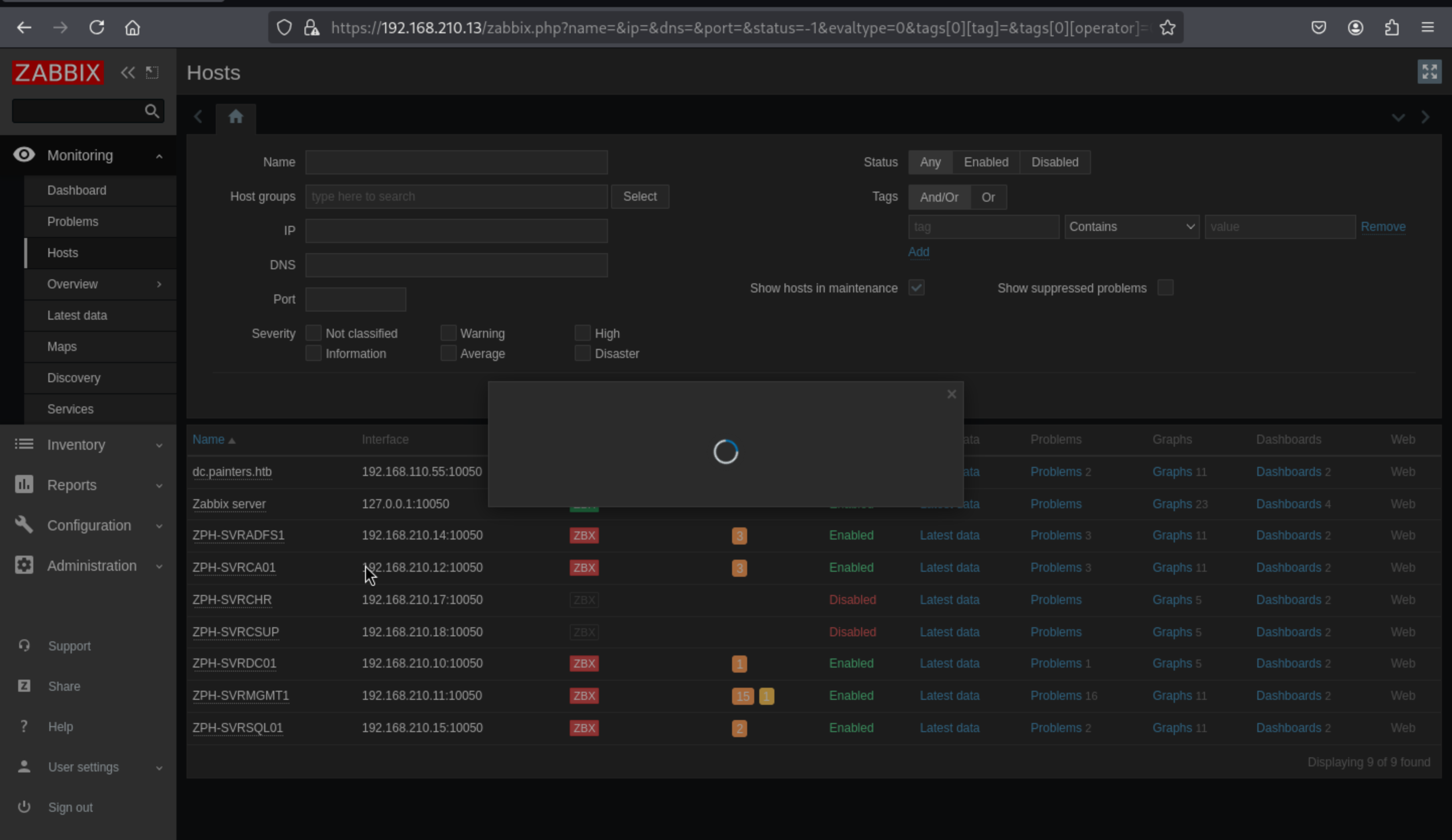The image size is (1452, 840).
Task: Click the host Name filter input
Action: click(x=456, y=162)
